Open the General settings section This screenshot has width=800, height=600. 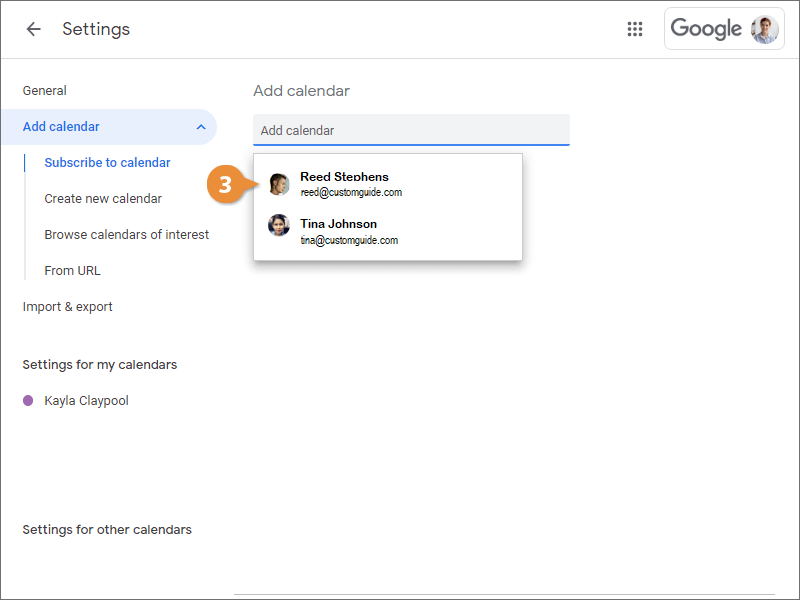44,91
